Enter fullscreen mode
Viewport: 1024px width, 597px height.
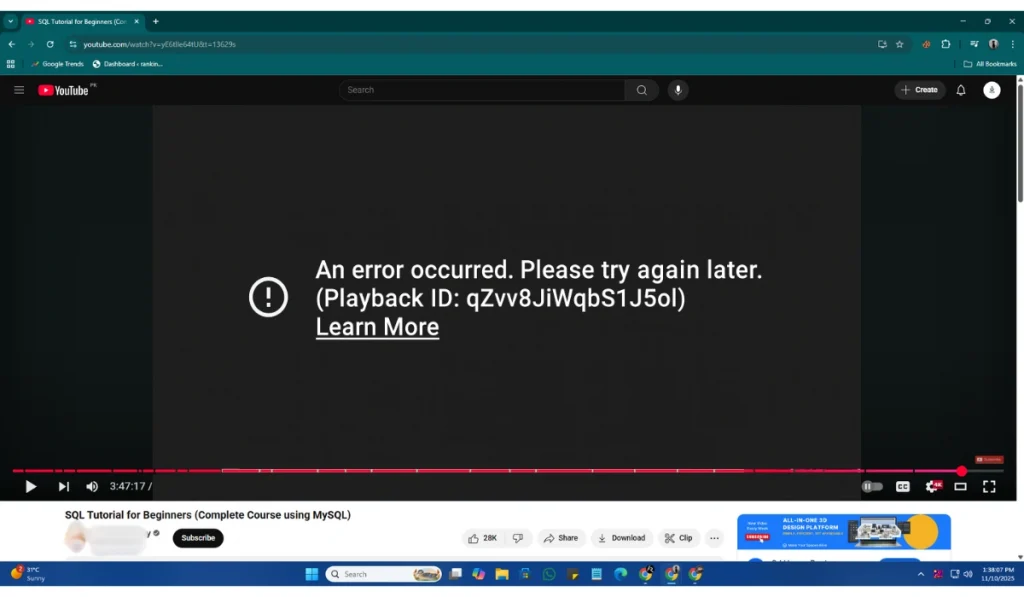tap(989, 487)
